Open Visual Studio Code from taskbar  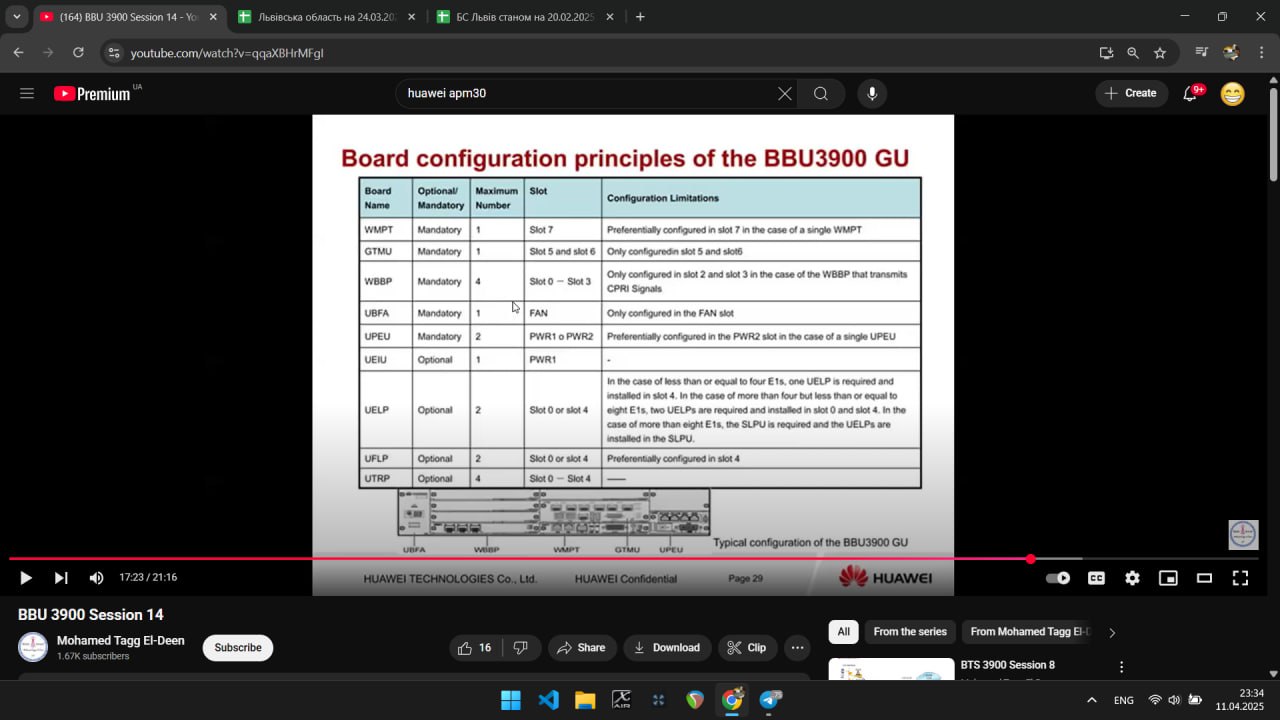548,700
